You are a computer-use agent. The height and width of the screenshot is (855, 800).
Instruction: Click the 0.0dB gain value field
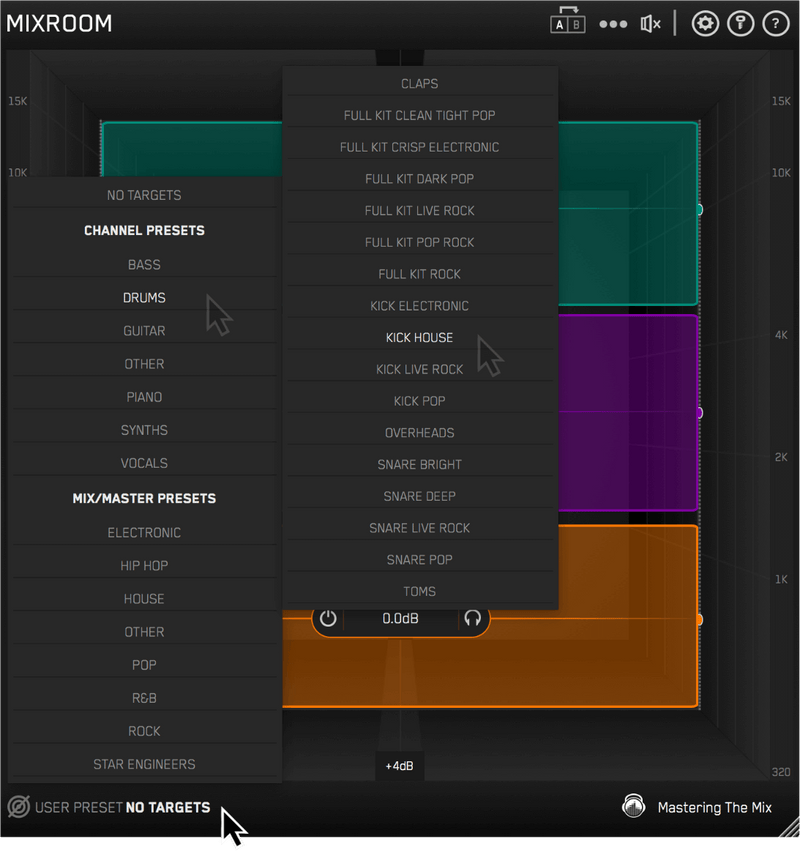click(400, 618)
